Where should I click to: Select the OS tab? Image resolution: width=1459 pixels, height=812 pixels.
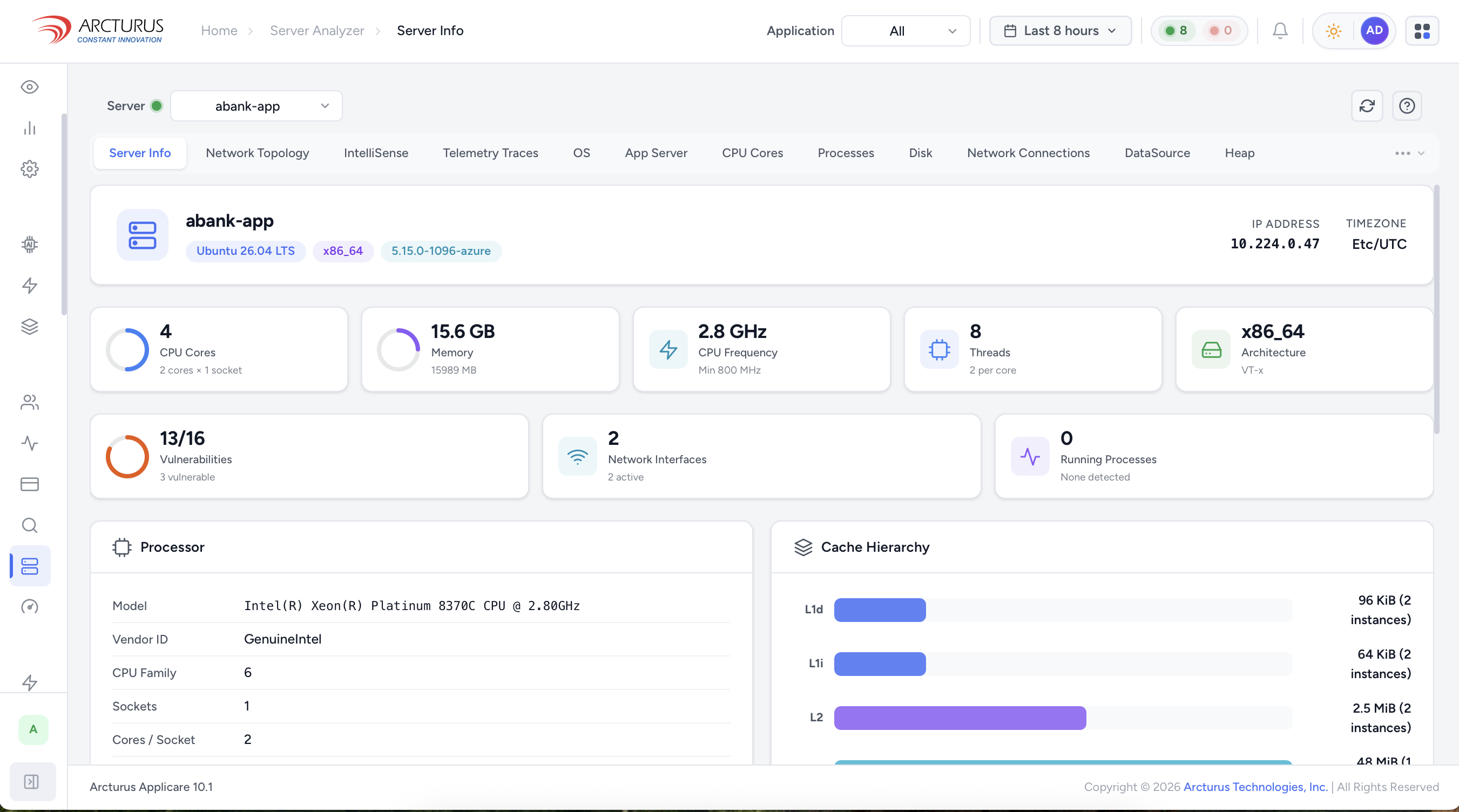click(x=582, y=153)
